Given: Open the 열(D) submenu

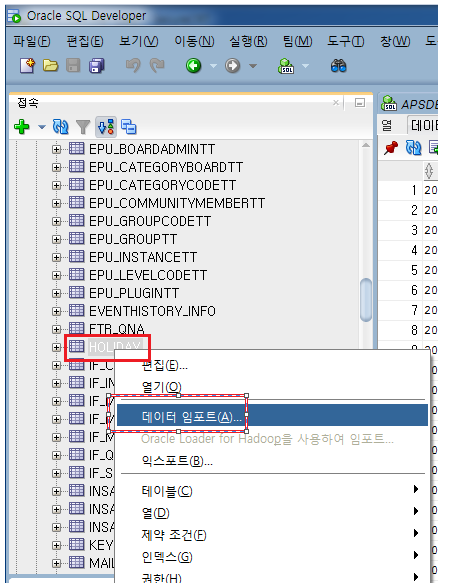Looking at the screenshot, I should [272, 513].
